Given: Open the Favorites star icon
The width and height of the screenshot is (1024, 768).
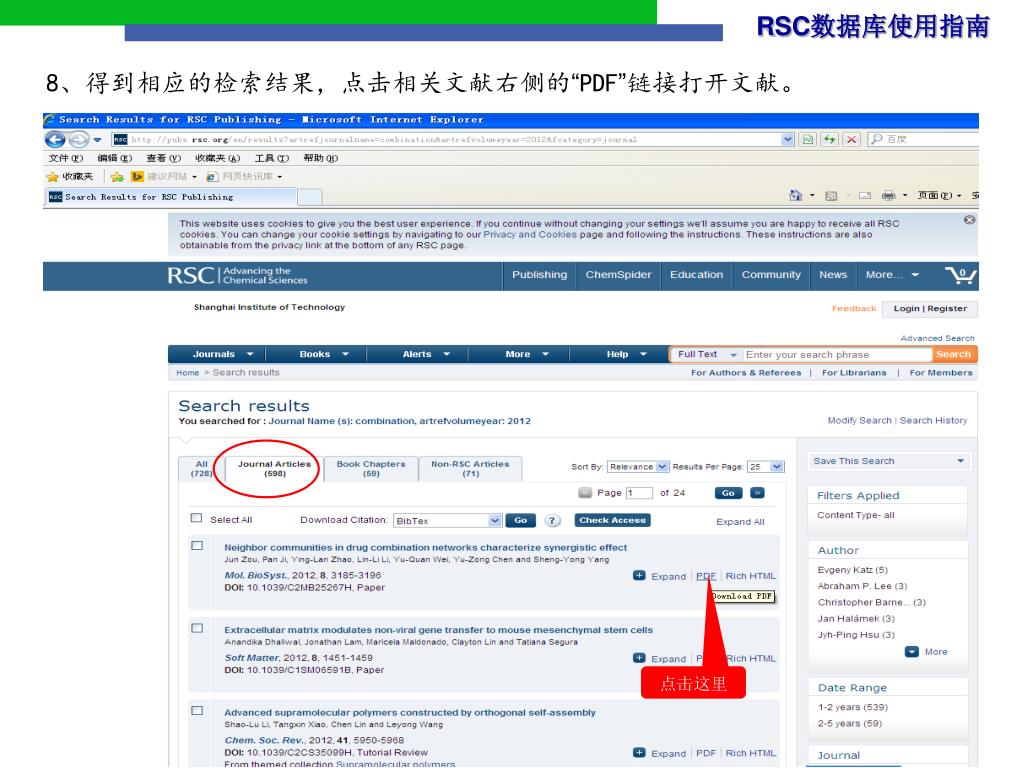Looking at the screenshot, I should pyautogui.click(x=53, y=176).
